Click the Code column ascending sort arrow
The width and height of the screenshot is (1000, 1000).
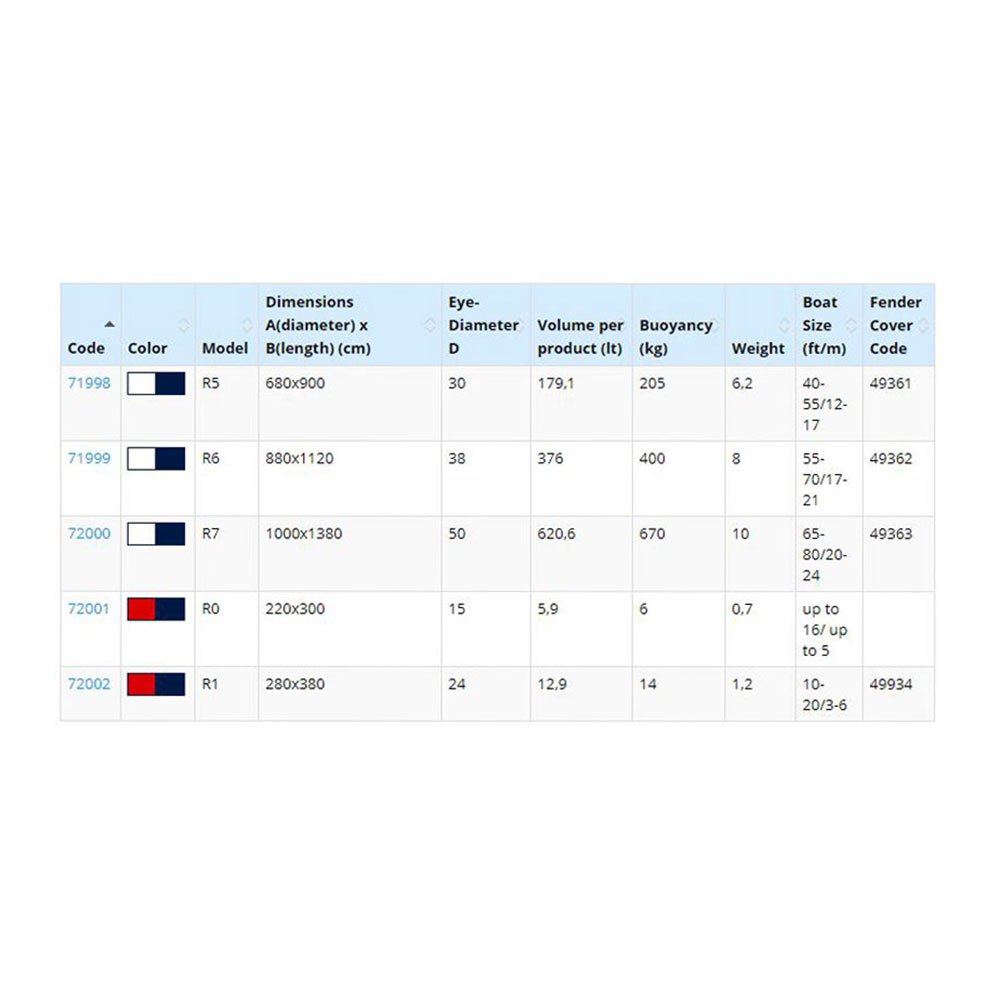tap(109, 324)
